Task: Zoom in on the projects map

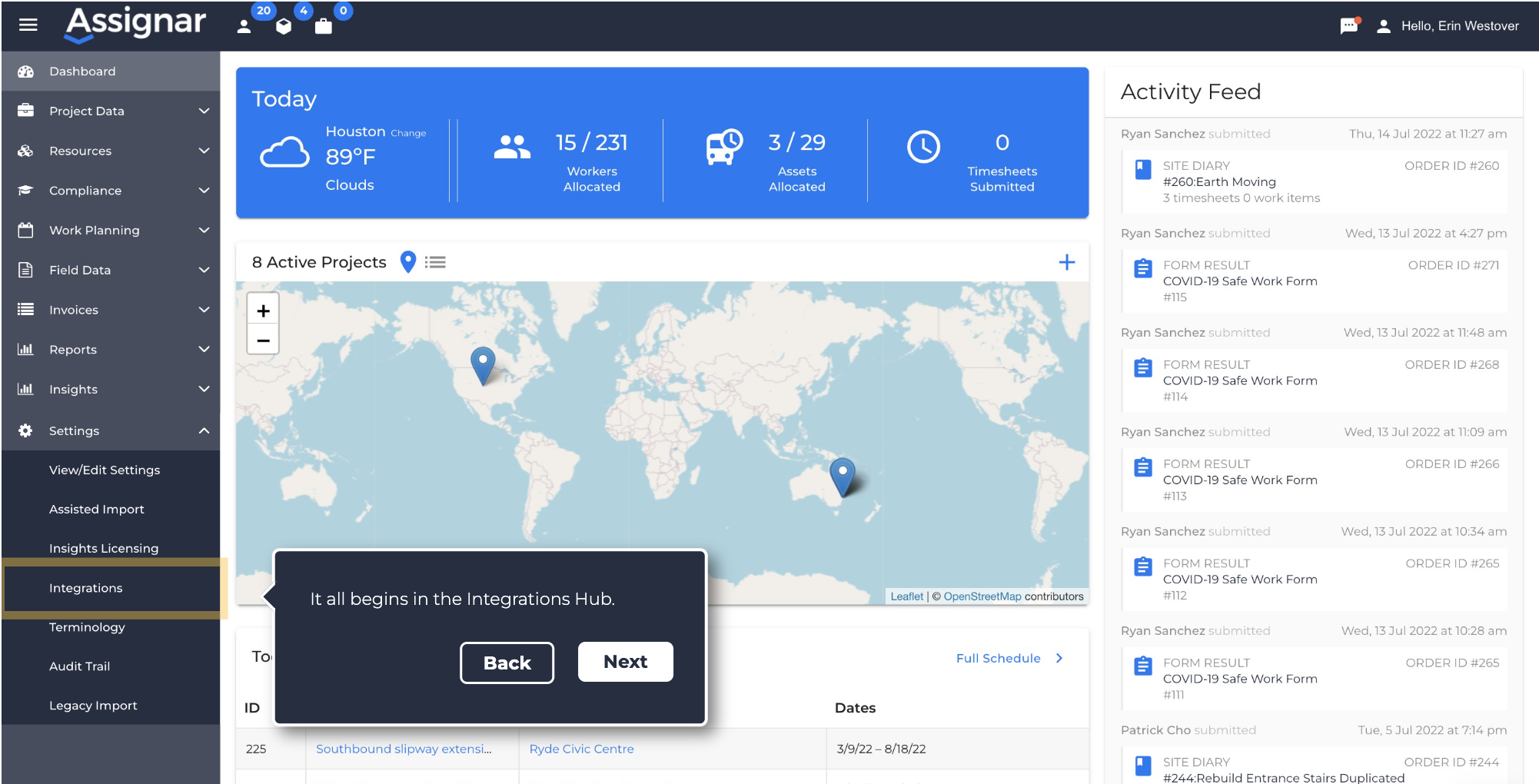Action: (x=263, y=311)
